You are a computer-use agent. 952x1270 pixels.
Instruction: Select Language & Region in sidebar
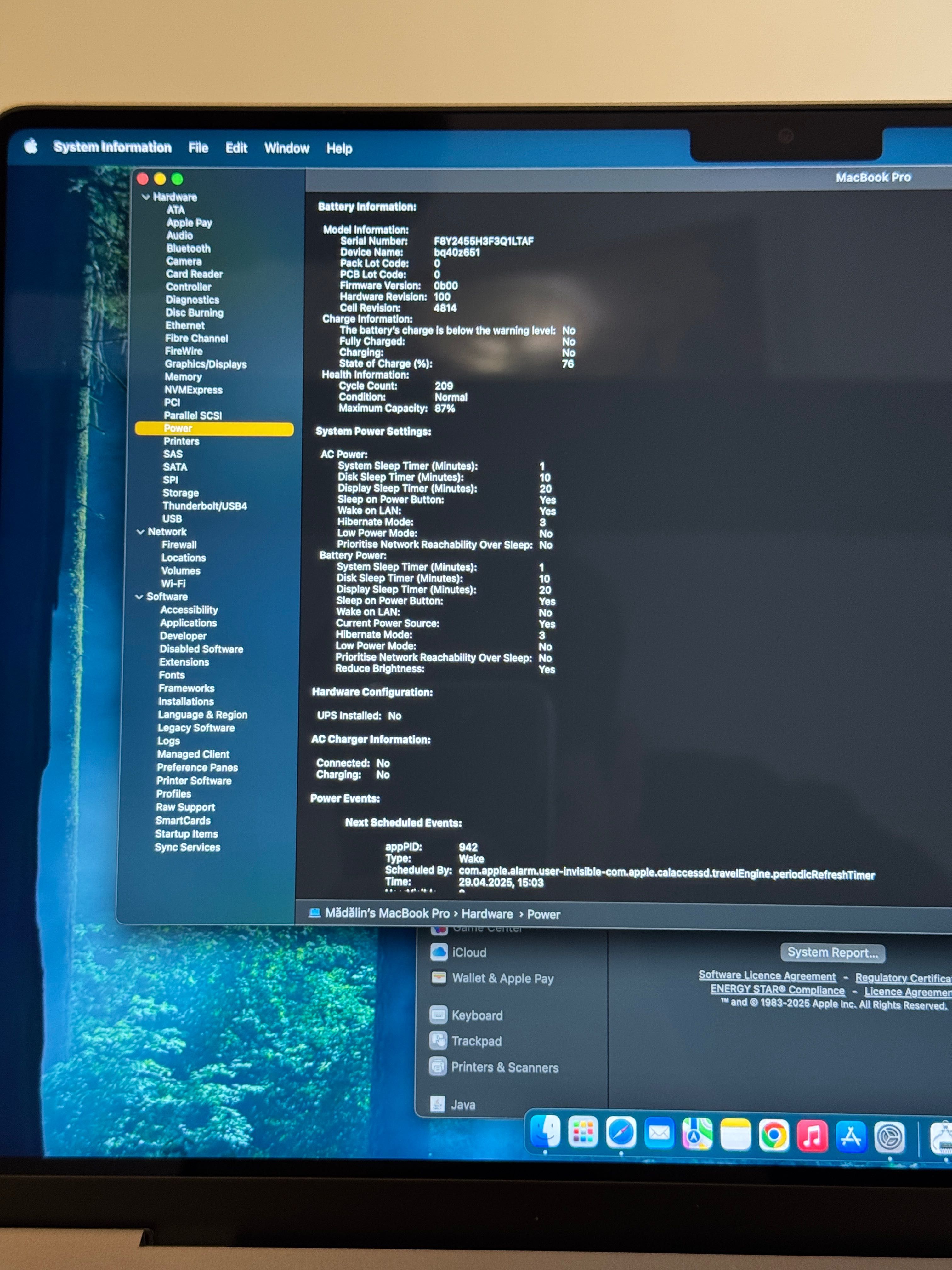(x=202, y=715)
